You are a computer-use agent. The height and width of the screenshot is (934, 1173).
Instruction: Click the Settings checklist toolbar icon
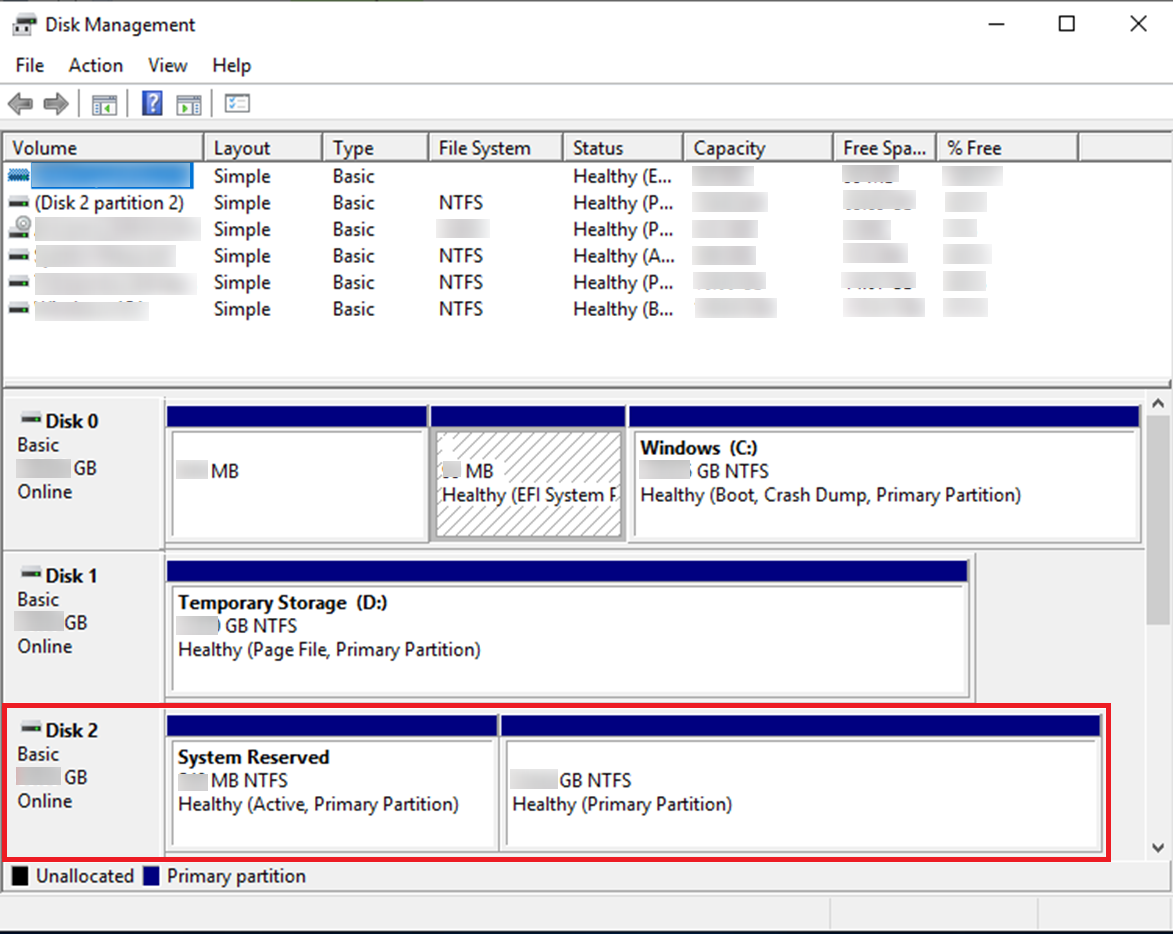click(x=237, y=104)
